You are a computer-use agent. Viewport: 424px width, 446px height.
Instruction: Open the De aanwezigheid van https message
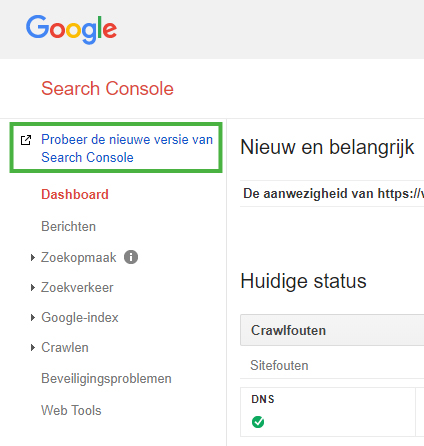(x=333, y=193)
